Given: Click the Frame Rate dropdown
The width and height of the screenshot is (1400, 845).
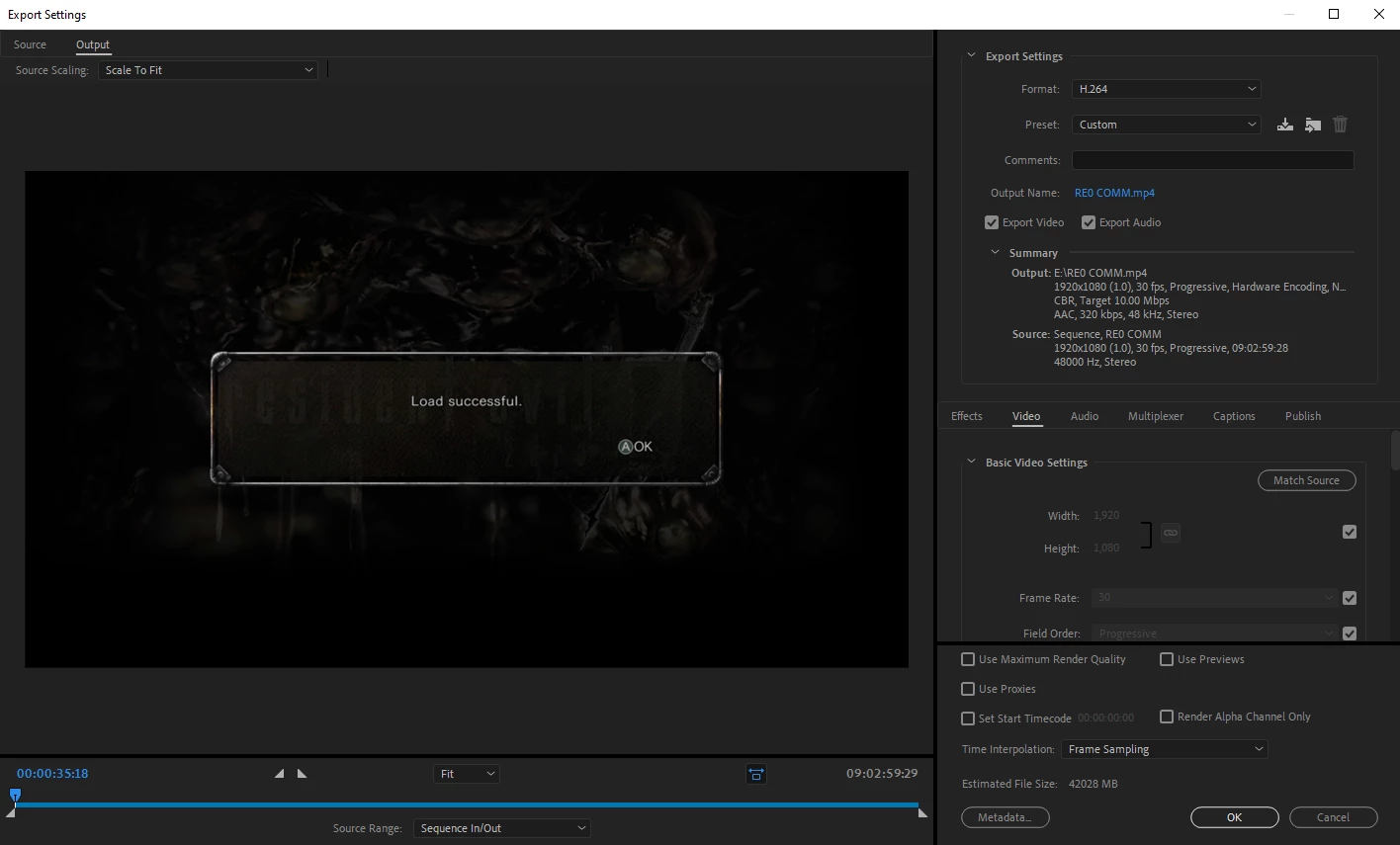Looking at the screenshot, I should point(1215,598).
